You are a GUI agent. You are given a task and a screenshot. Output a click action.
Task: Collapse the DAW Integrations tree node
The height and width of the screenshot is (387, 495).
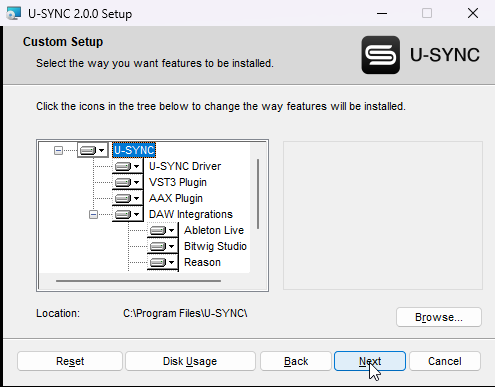93,215
